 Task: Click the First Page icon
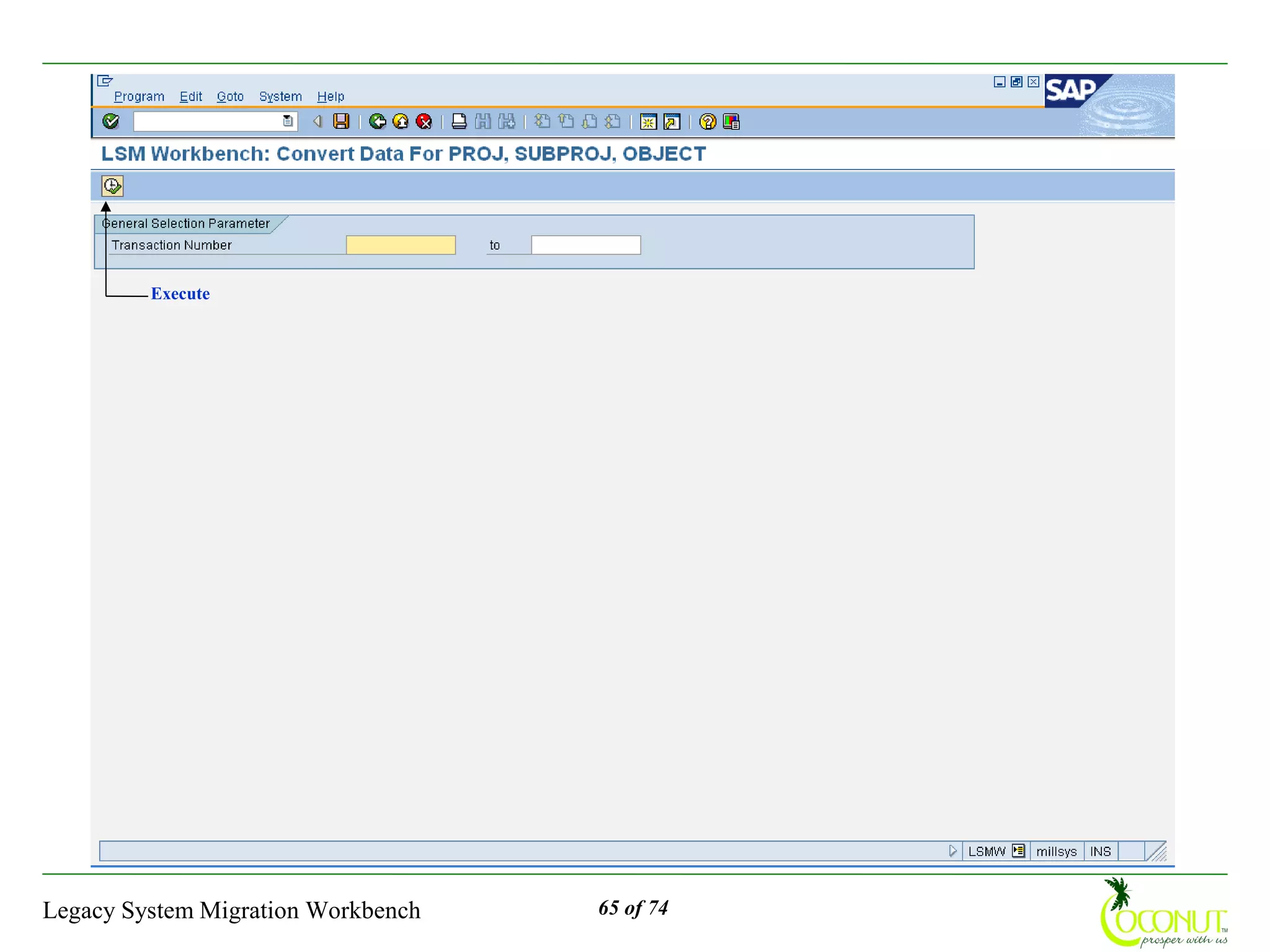click(x=542, y=121)
